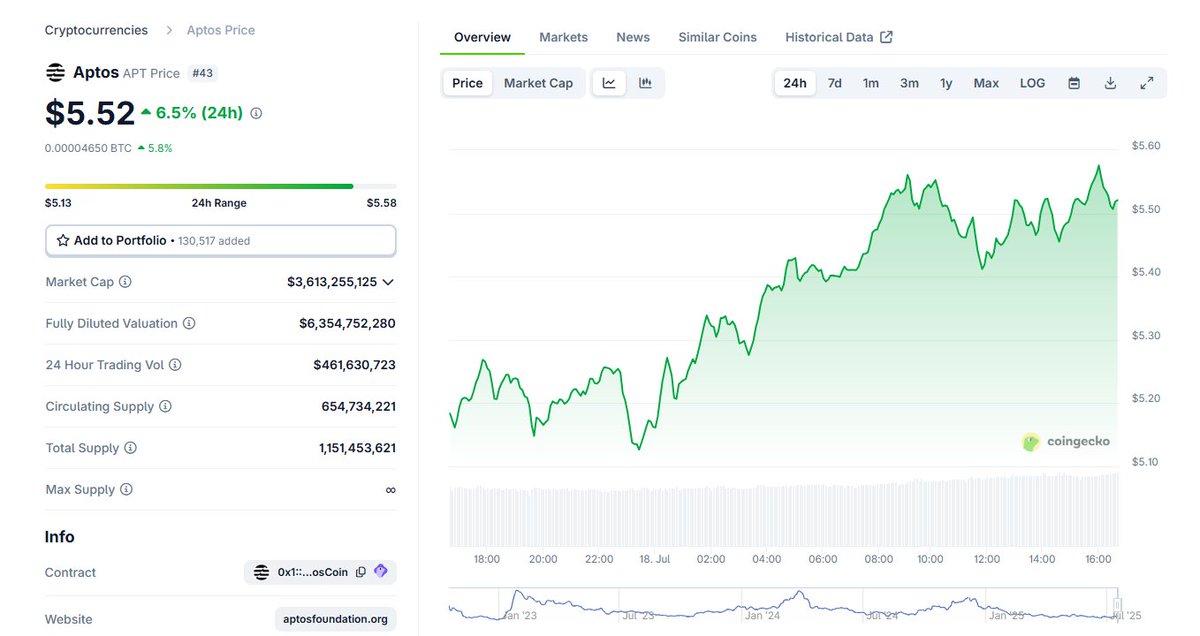Click the 130,517 added text
The height and width of the screenshot is (636, 1200).
[214, 241]
